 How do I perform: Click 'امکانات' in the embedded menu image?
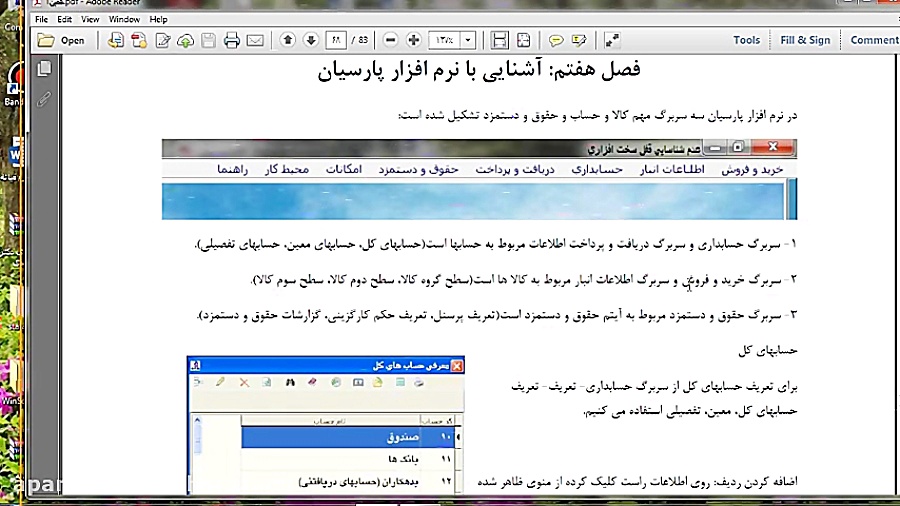(344, 169)
